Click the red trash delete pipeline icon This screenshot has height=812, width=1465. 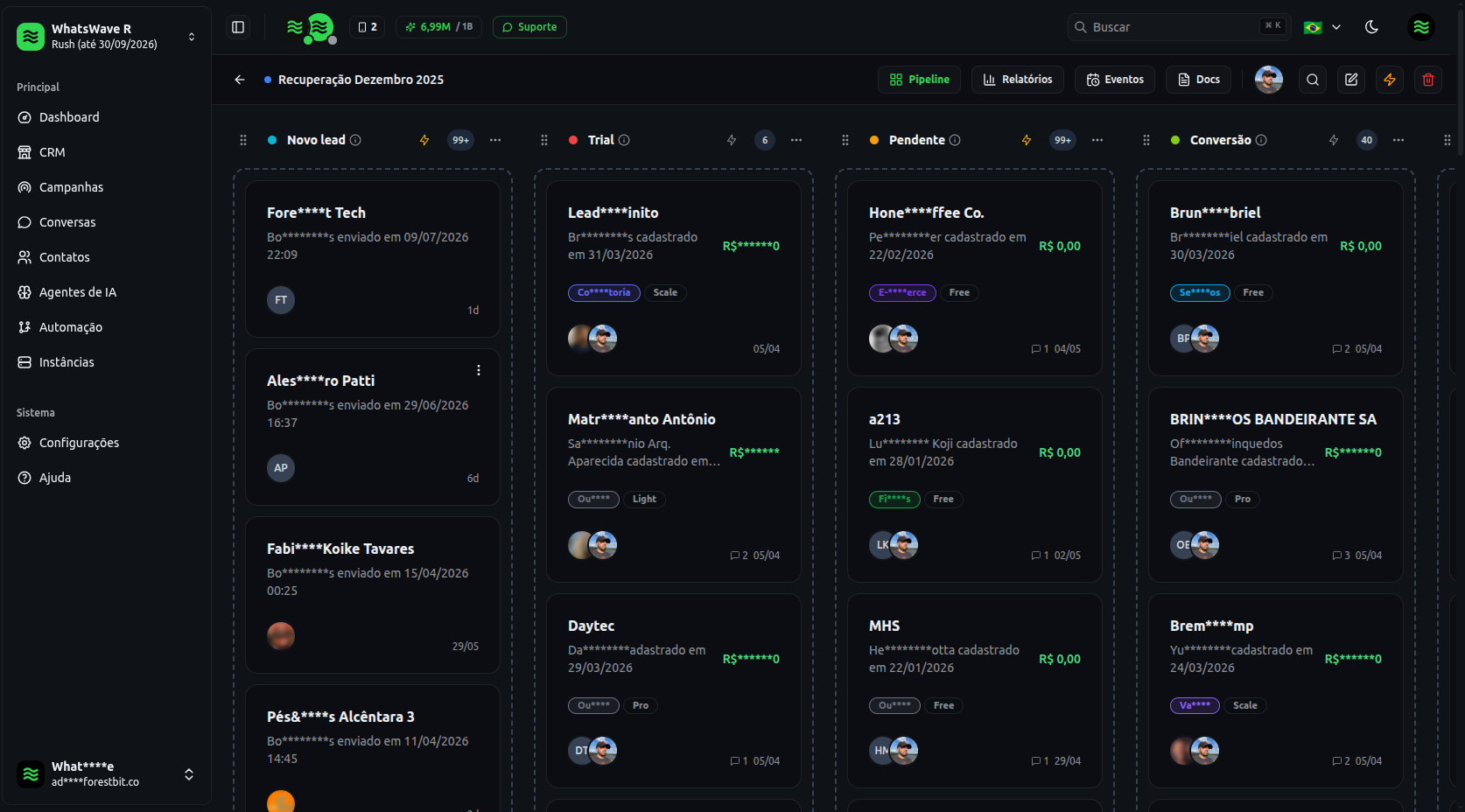1428,80
